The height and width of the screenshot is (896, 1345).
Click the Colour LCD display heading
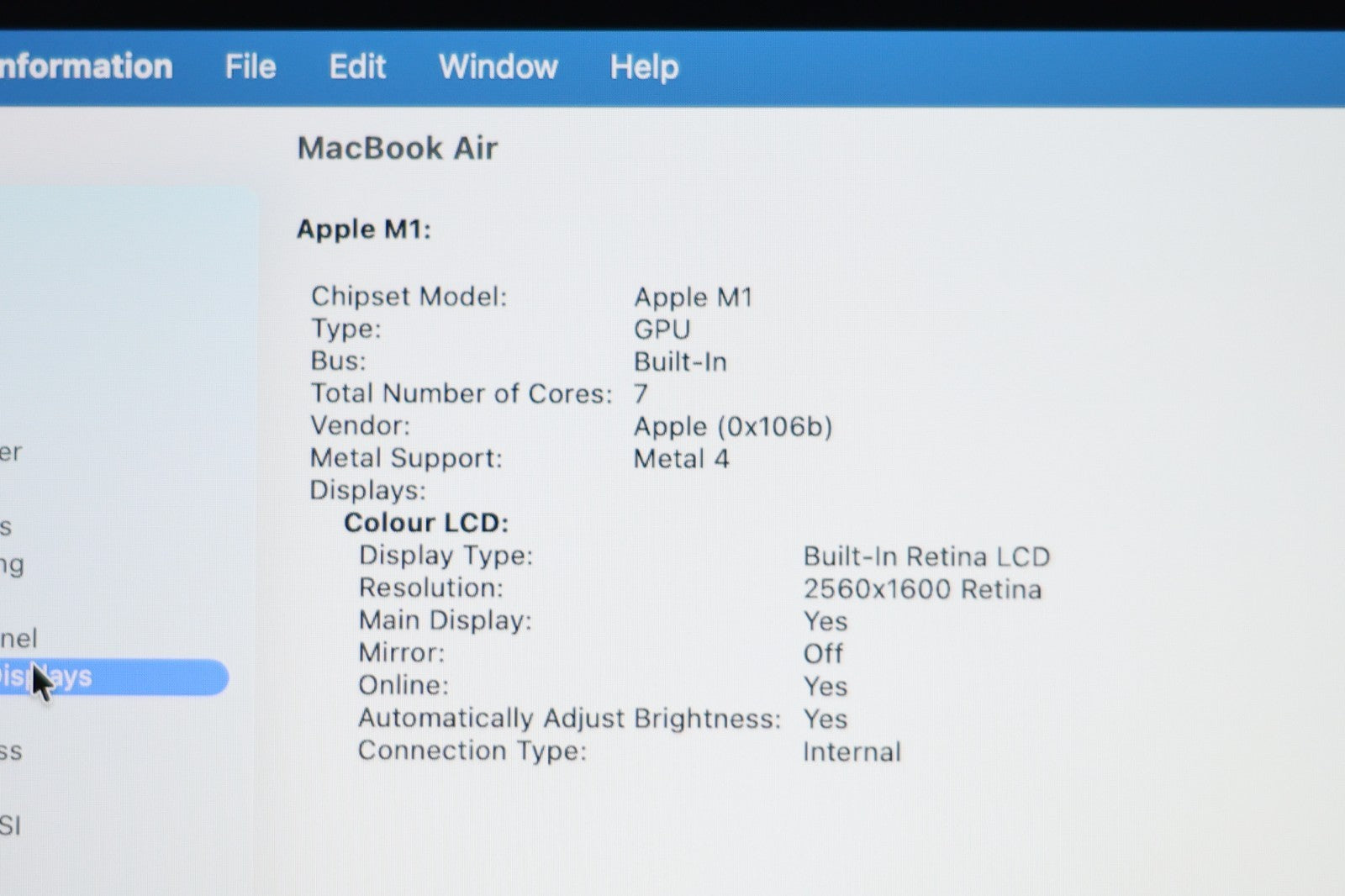point(425,523)
